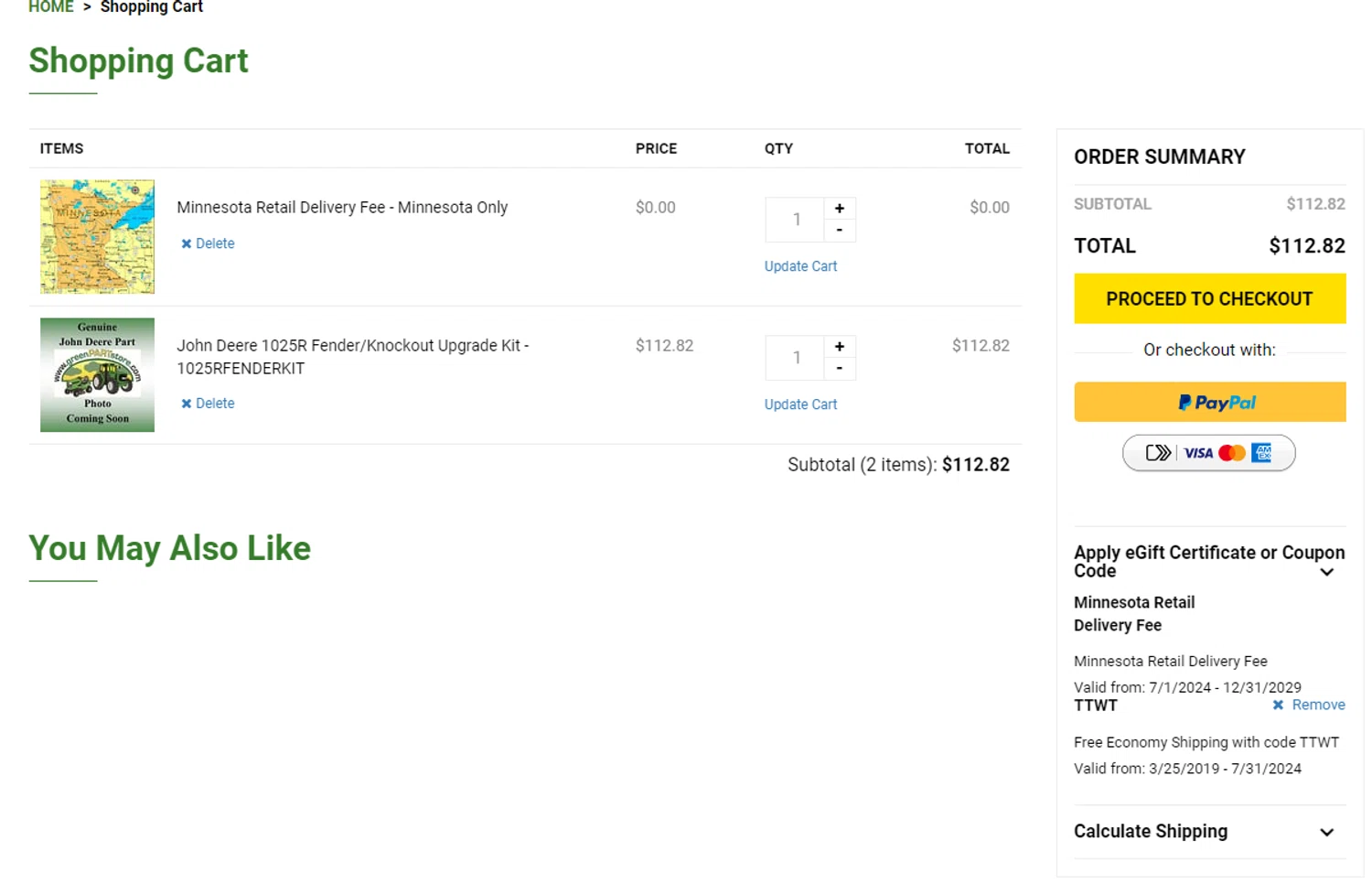Increase Minnesota Delivery Fee quantity with plus

(840, 209)
